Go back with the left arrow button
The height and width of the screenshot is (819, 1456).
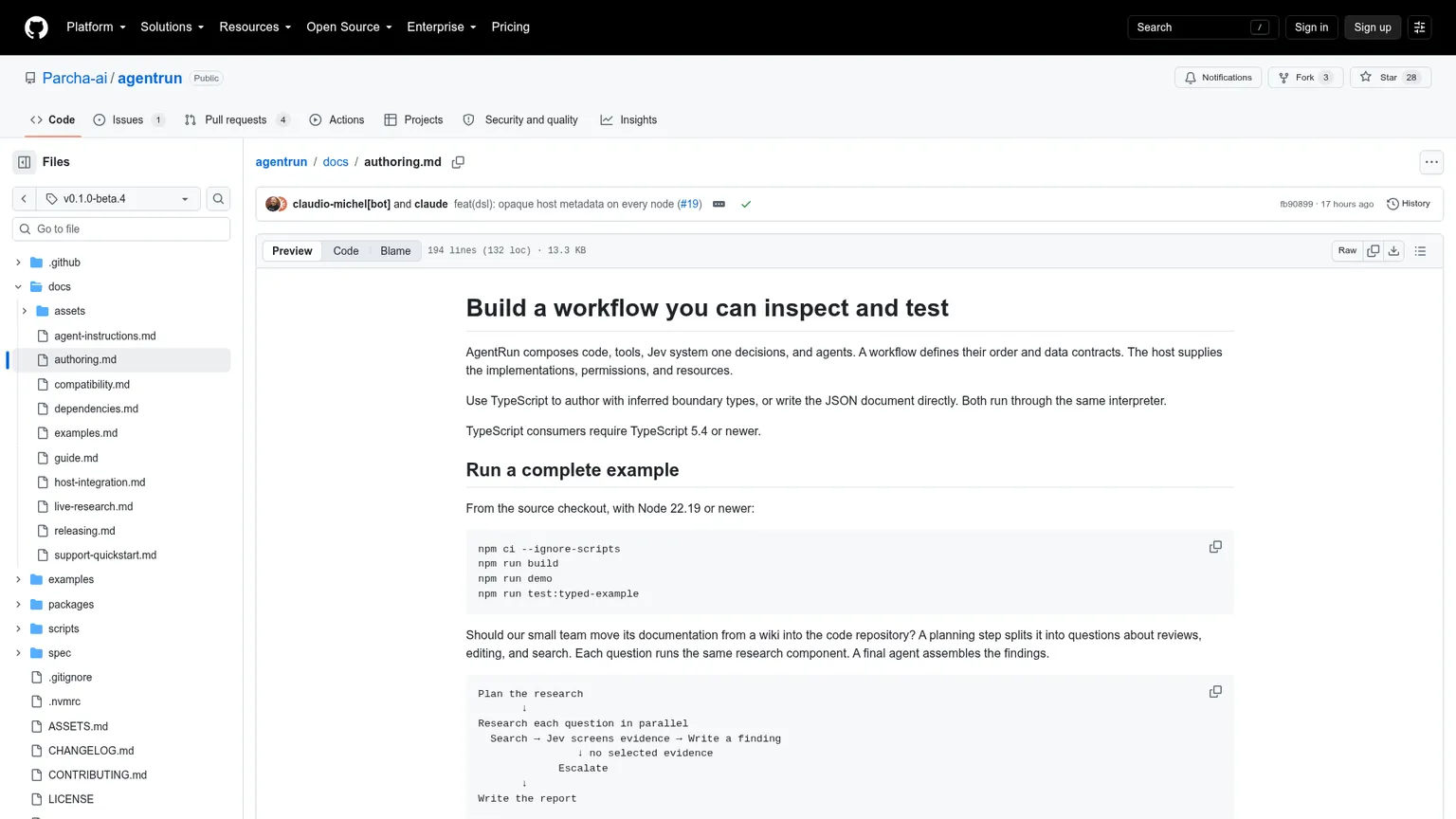(x=24, y=199)
